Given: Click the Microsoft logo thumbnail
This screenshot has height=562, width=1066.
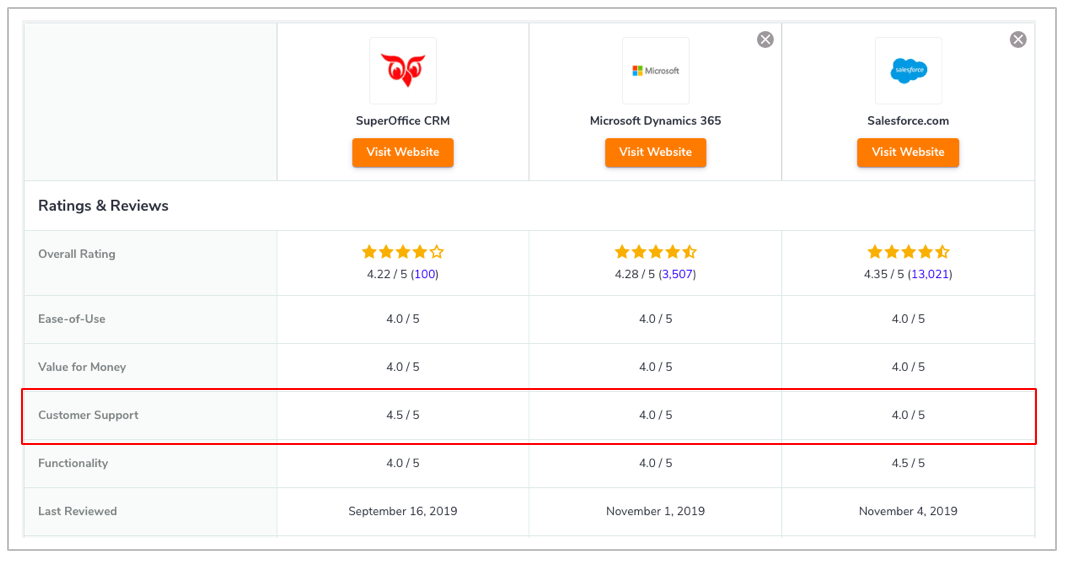Looking at the screenshot, I should pos(655,70).
